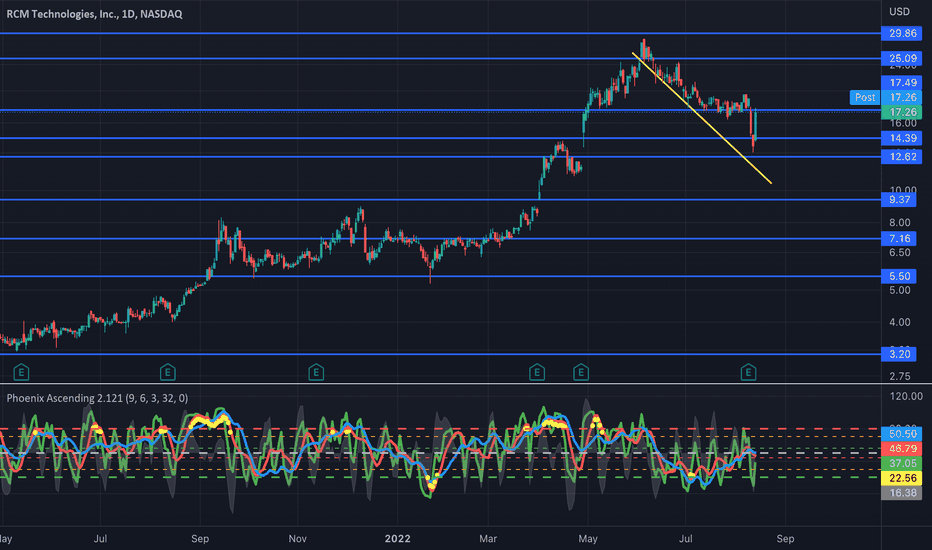Click the earnings E marker before May 2022
The height and width of the screenshot is (550, 932).
[x=581, y=373]
